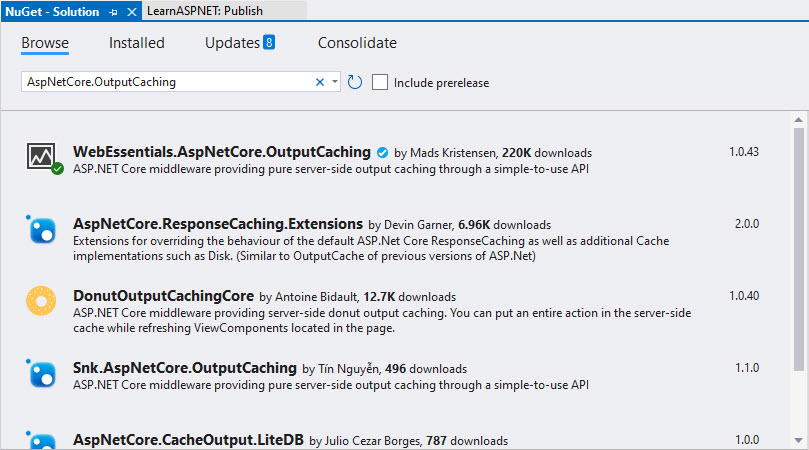Image resolution: width=809 pixels, height=450 pixels.
Task: Refresh the package list
Action: (354, 82)
